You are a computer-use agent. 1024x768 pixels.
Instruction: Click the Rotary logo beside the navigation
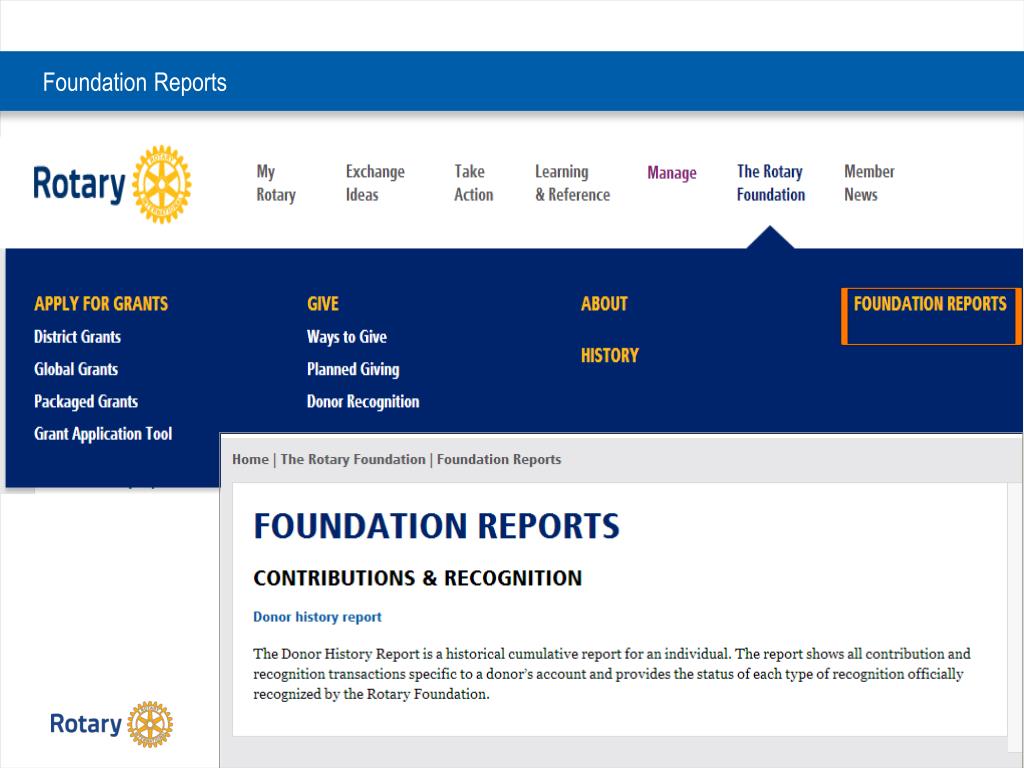point(112,184)
